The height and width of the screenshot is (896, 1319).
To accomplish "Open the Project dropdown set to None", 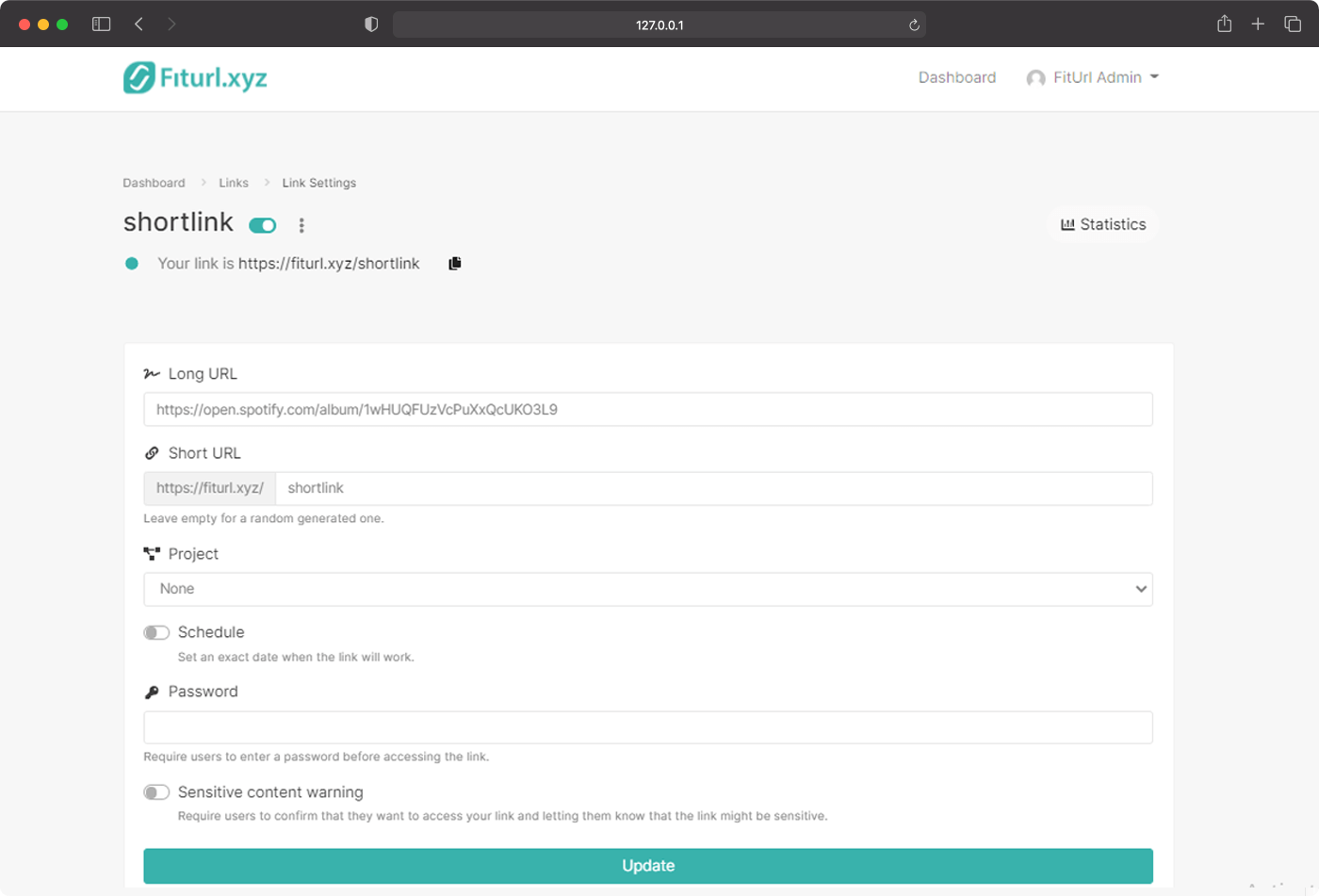I will [x=648, y=589].
